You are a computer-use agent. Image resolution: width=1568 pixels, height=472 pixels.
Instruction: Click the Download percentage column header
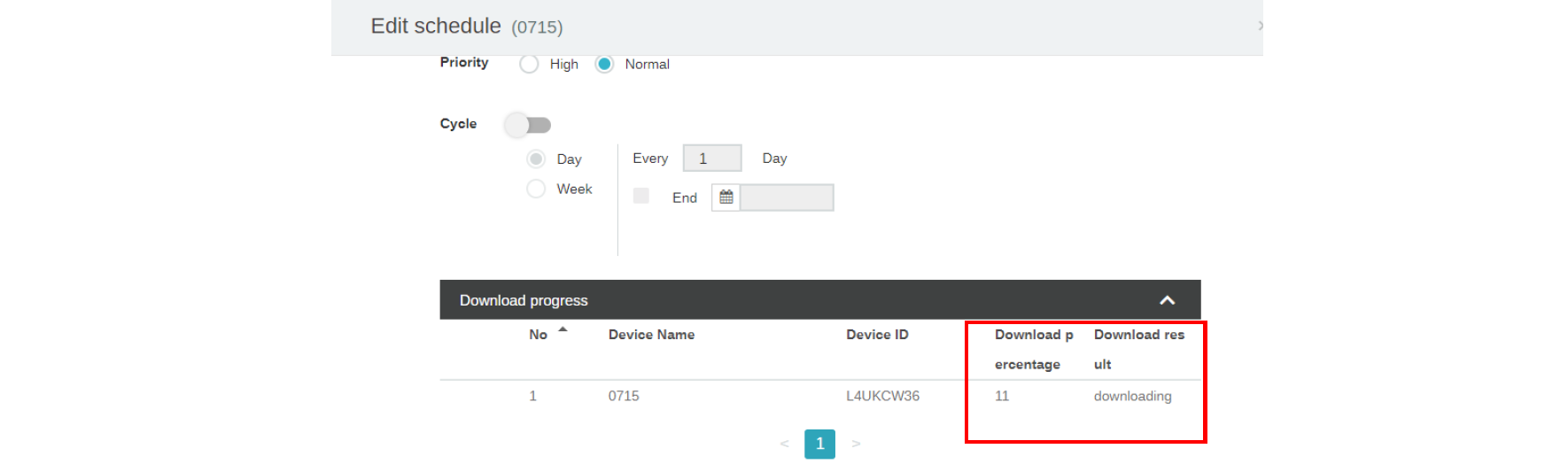click(x=1032, y=349)
